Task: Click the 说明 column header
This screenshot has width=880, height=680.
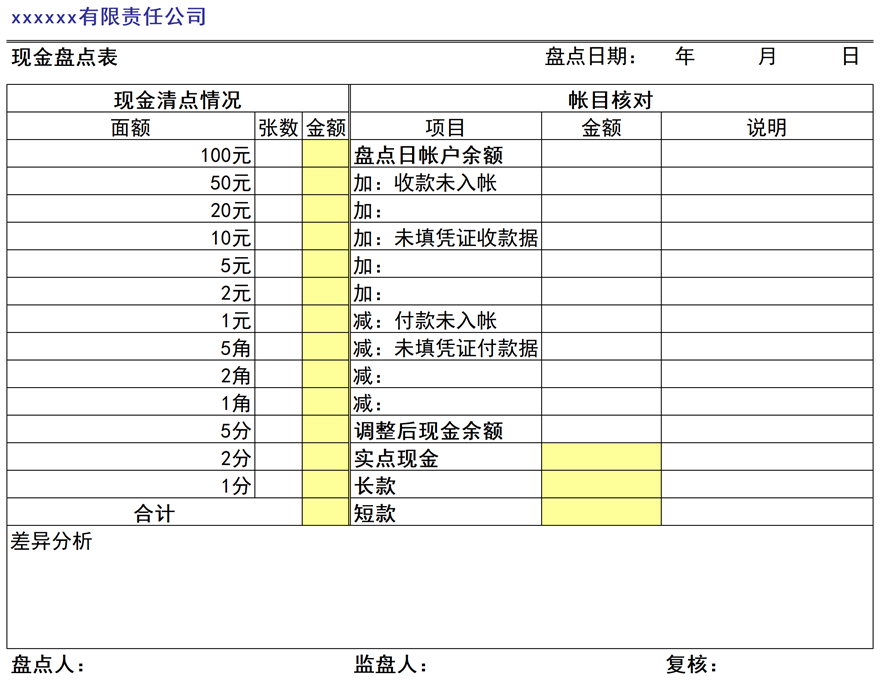Action: [x=767, y=127]
